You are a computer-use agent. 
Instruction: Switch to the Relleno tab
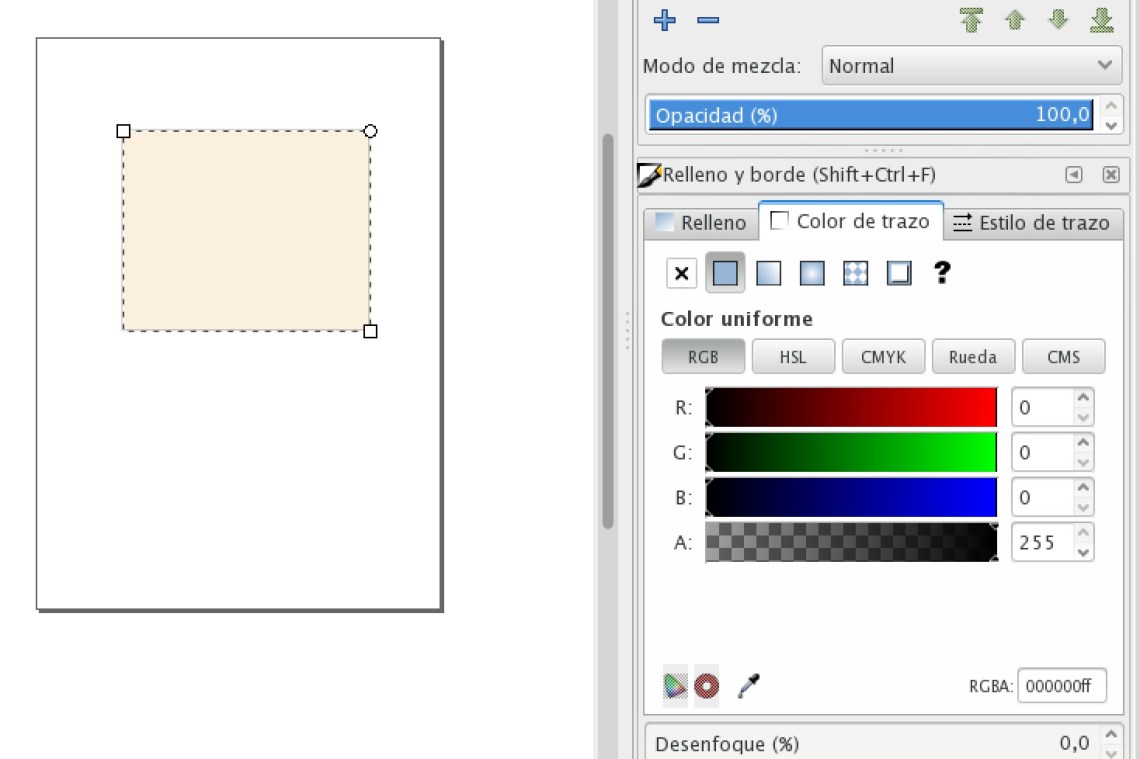(710, 222)
